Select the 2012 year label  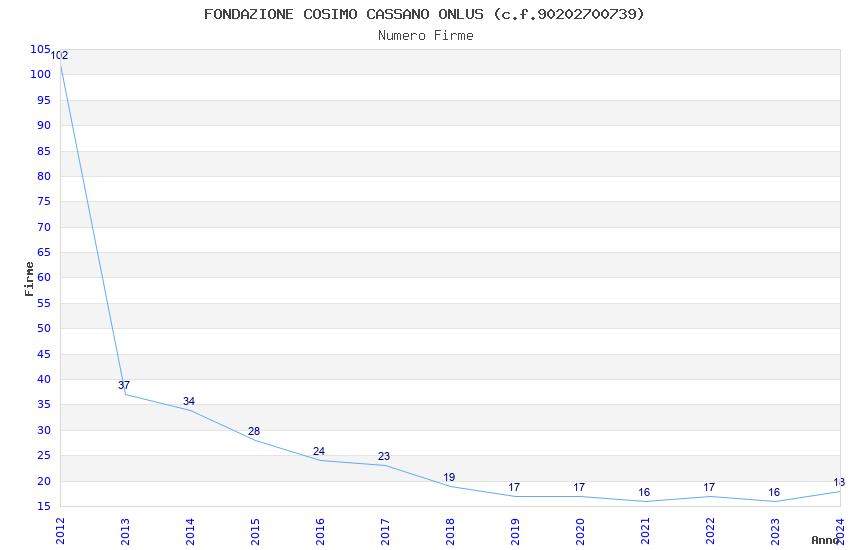[x=60, y=531]
